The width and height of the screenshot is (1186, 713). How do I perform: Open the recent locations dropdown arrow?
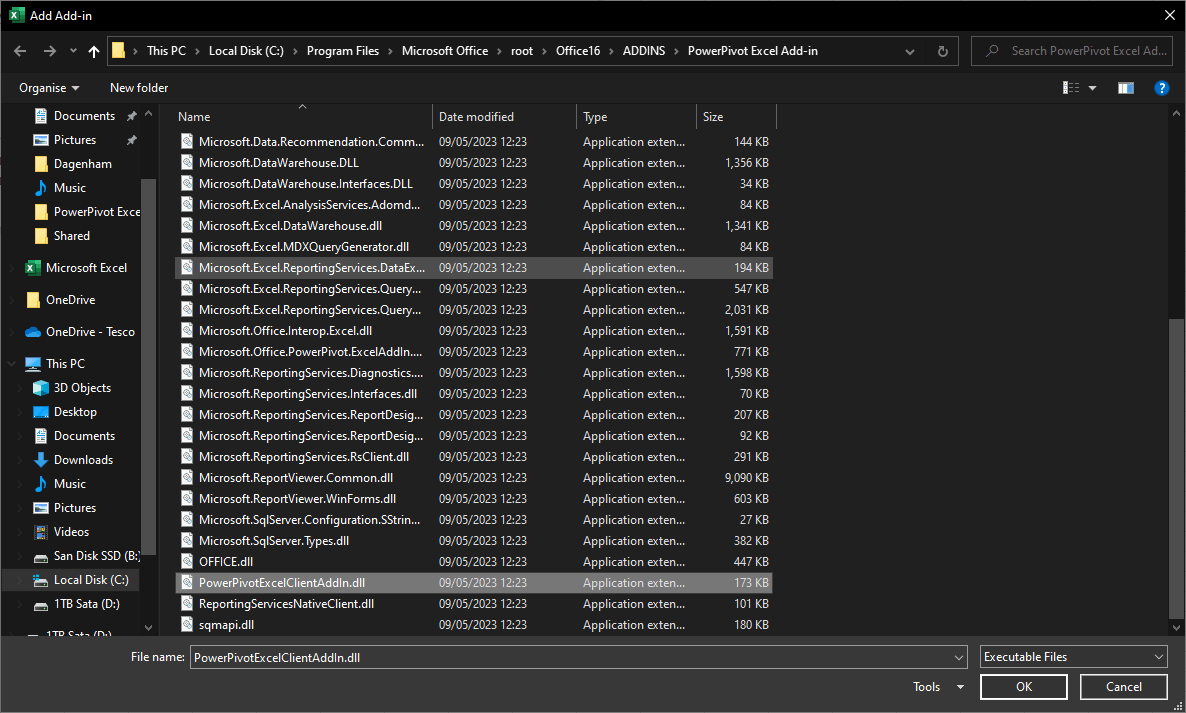73,51
